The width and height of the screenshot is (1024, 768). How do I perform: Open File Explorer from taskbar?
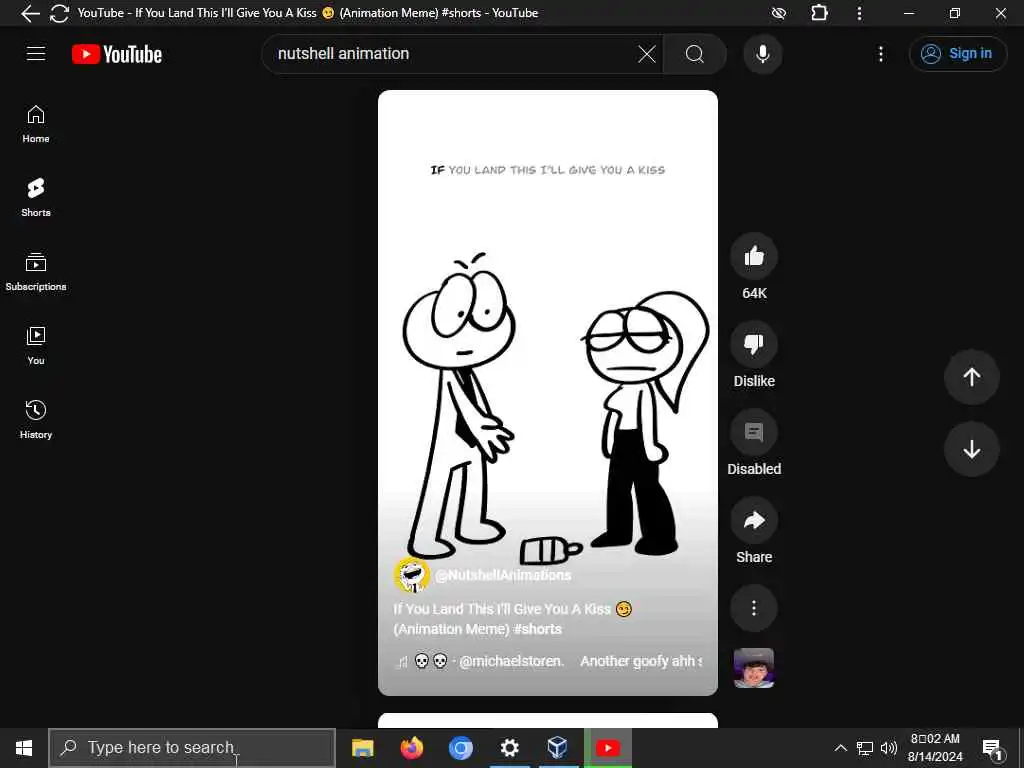362,748
